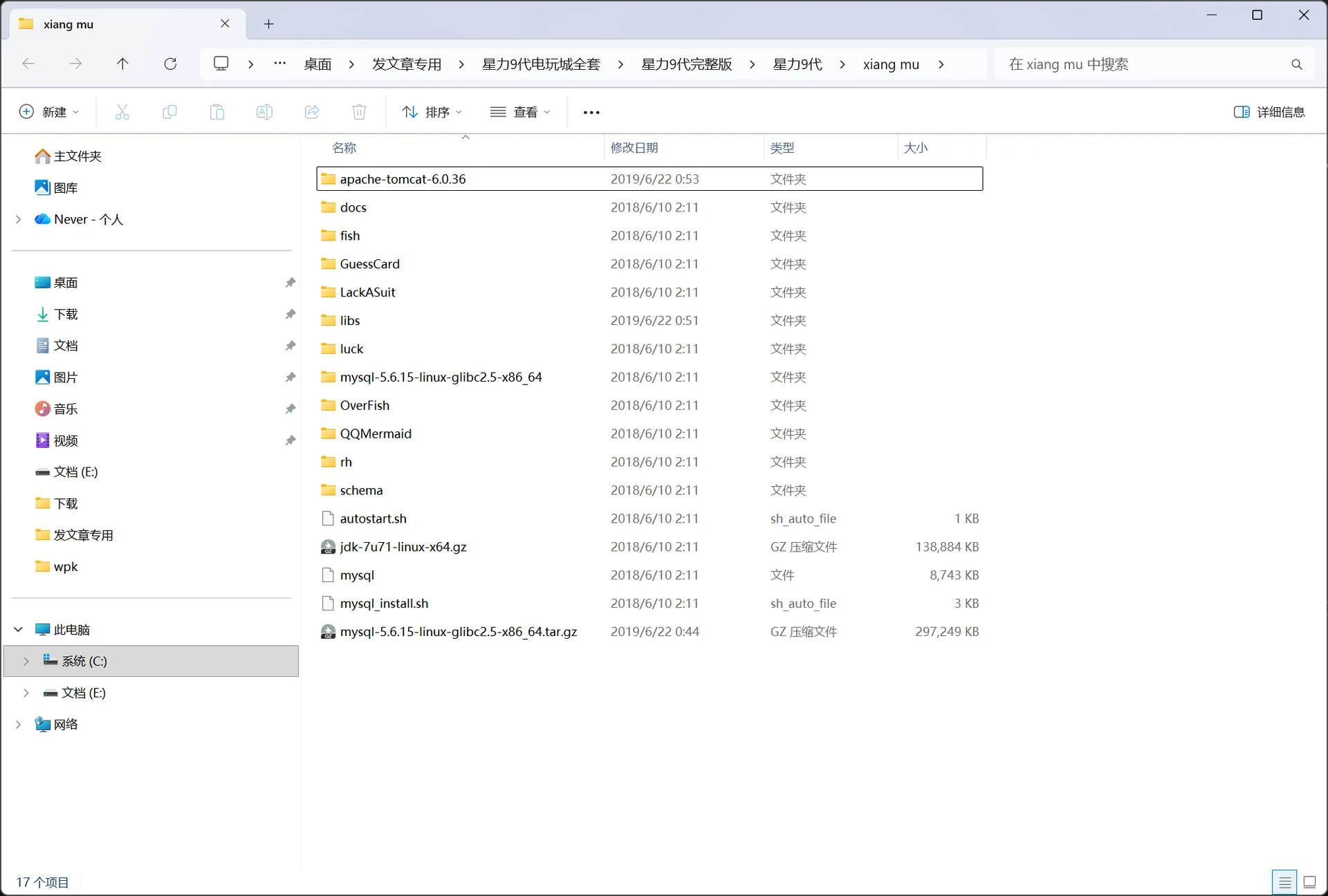1328x896 pixels.
Task: Click the Cut scissors icon
Action: 122,112
